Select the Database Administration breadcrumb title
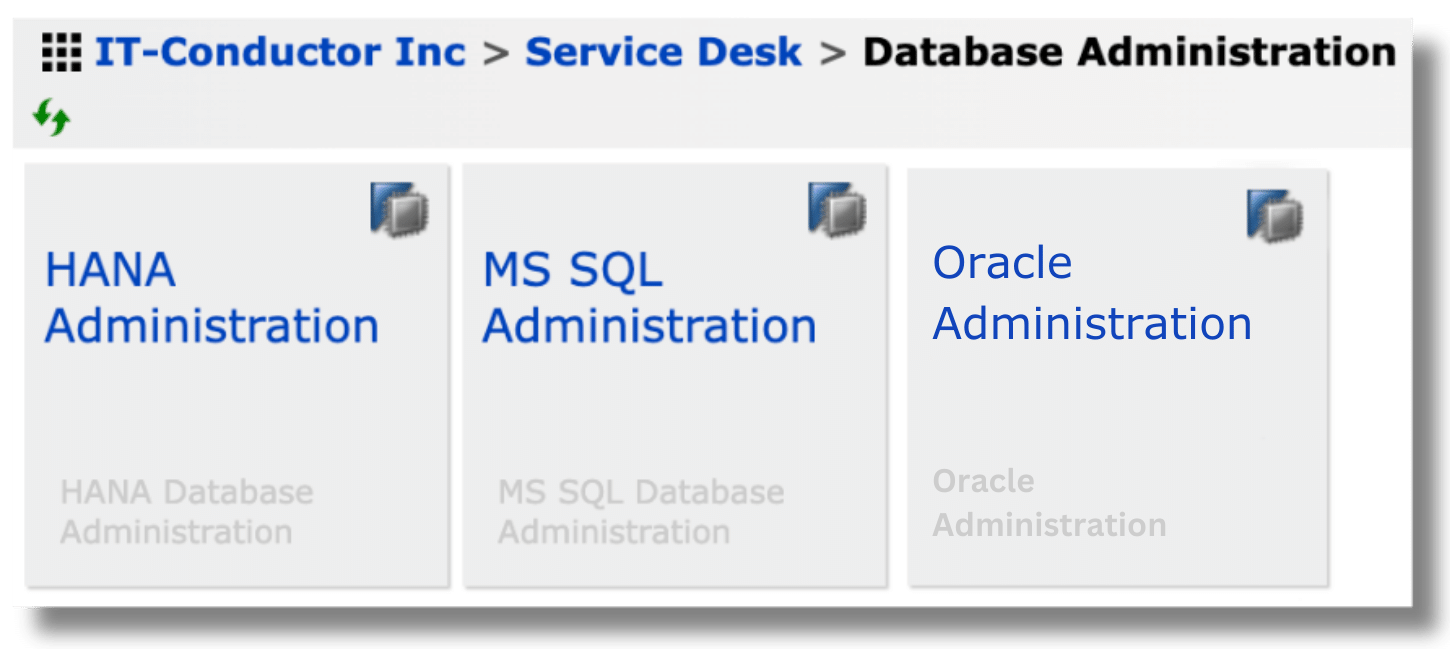The height and width of the screenshot is (649, 1450). (1129, 52)
